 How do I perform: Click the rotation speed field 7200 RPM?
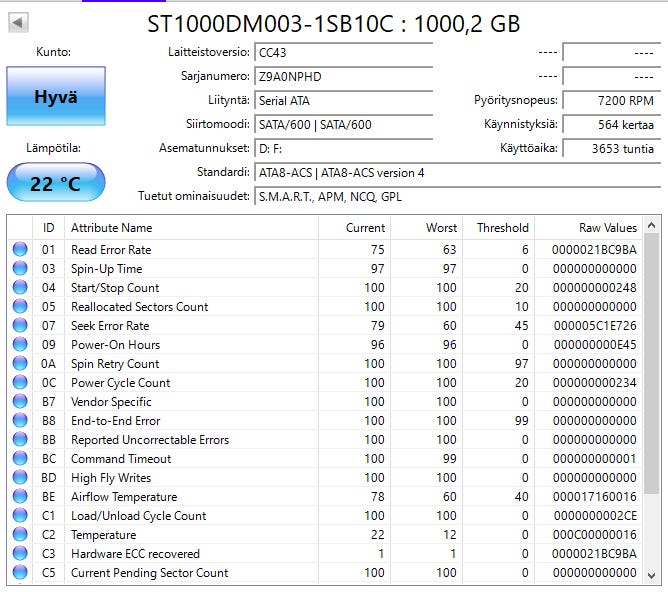tap(610, 100)
